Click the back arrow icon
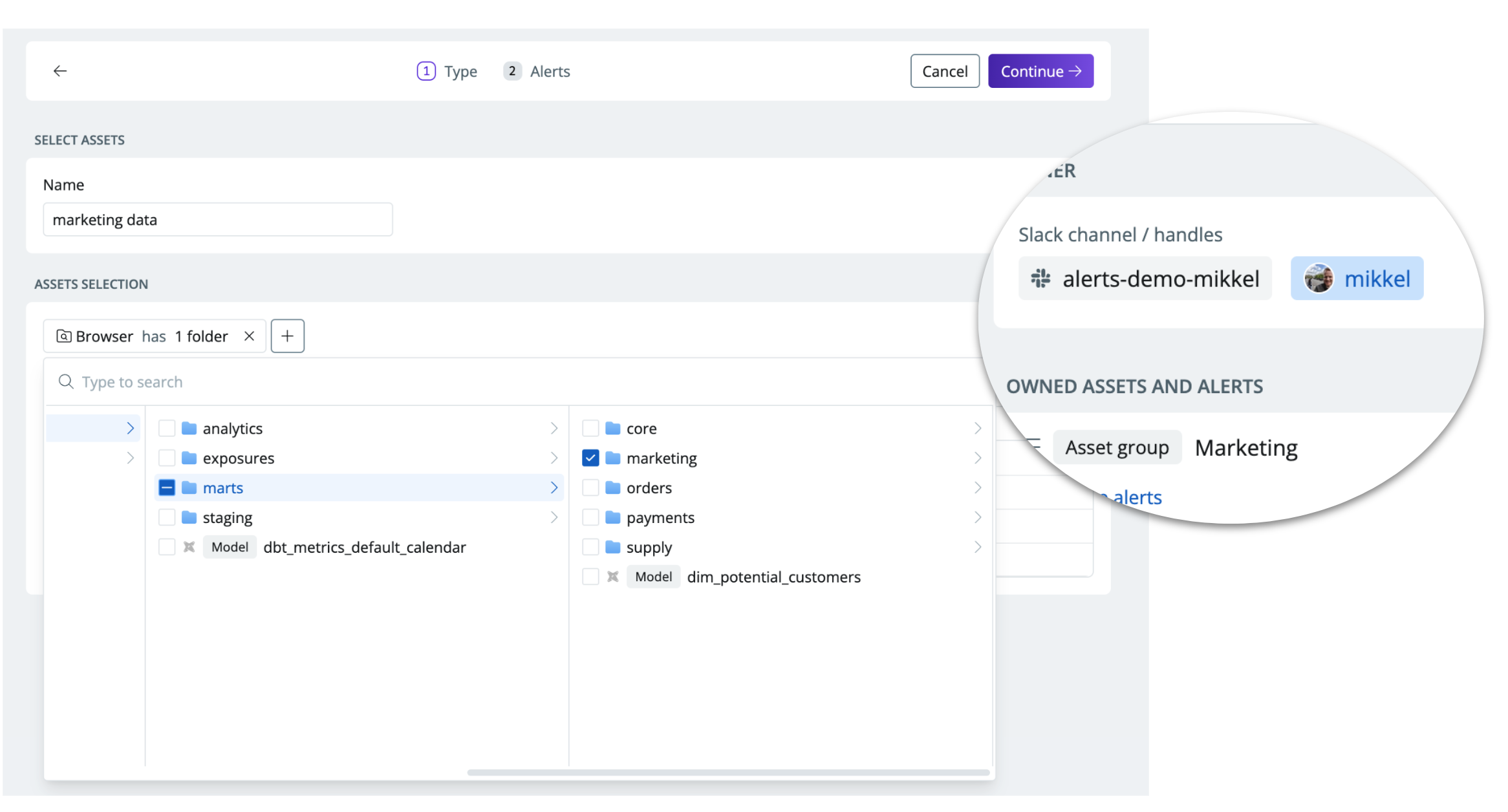The height and width of the screenshot is (812, 1508). point(60,71)
